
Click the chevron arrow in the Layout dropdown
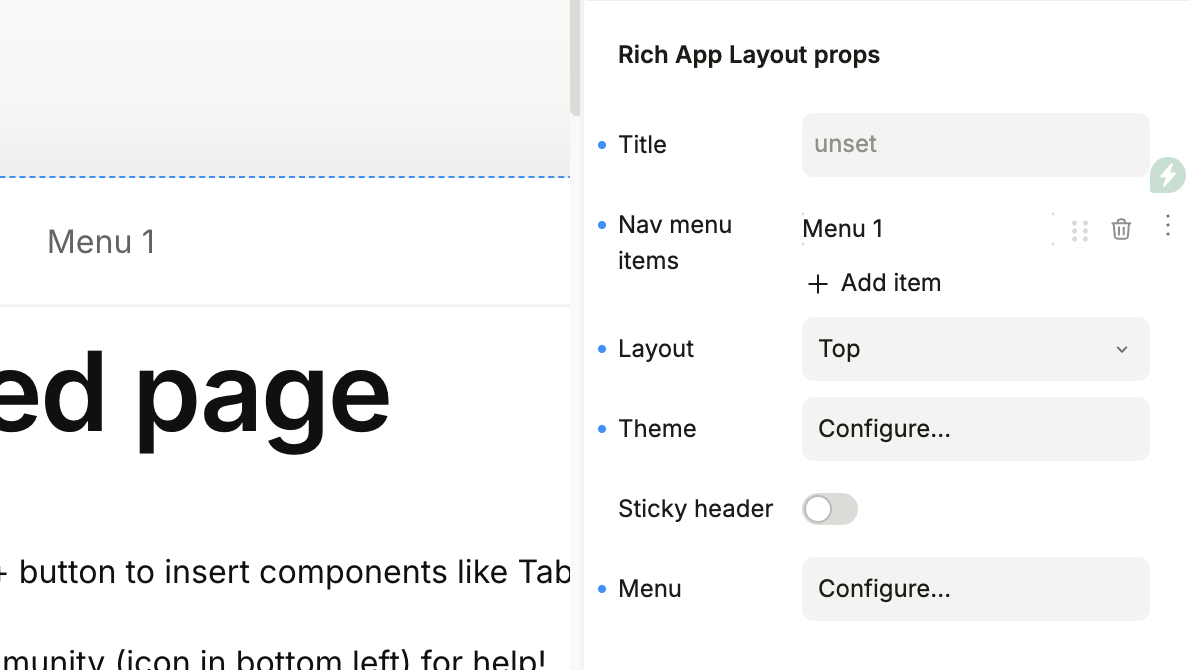pos(1122,349)
